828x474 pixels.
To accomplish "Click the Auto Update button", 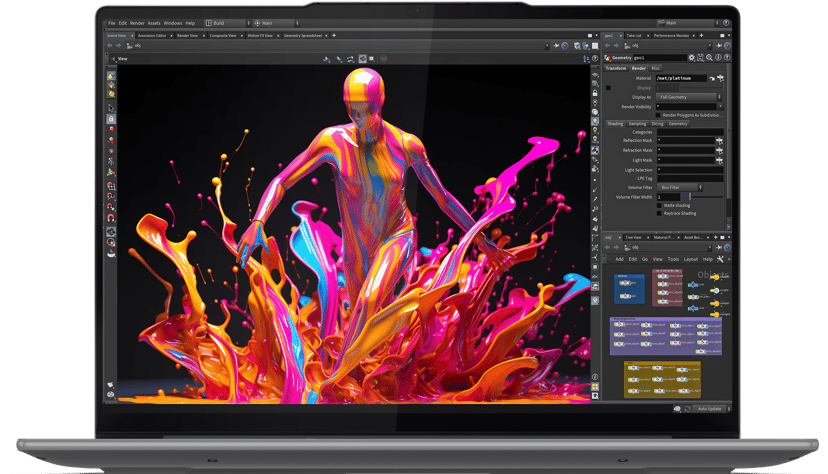I will 709,409.
